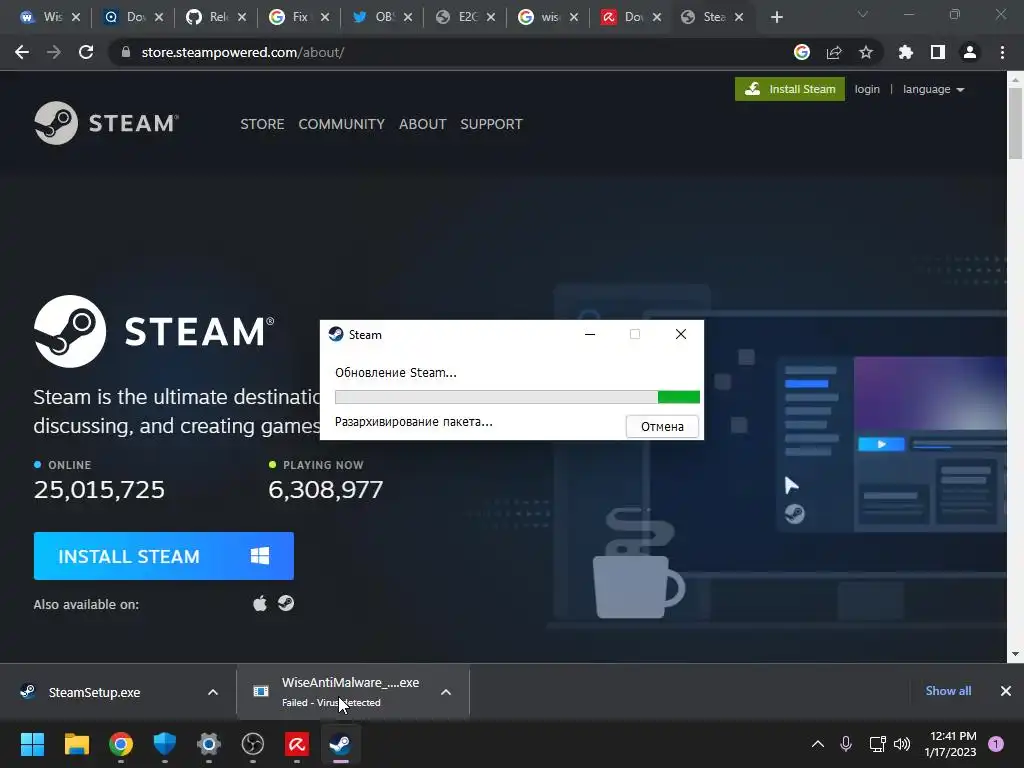
Task: Open the Chrome profile avatar
Action: click(x=970, y=52)
